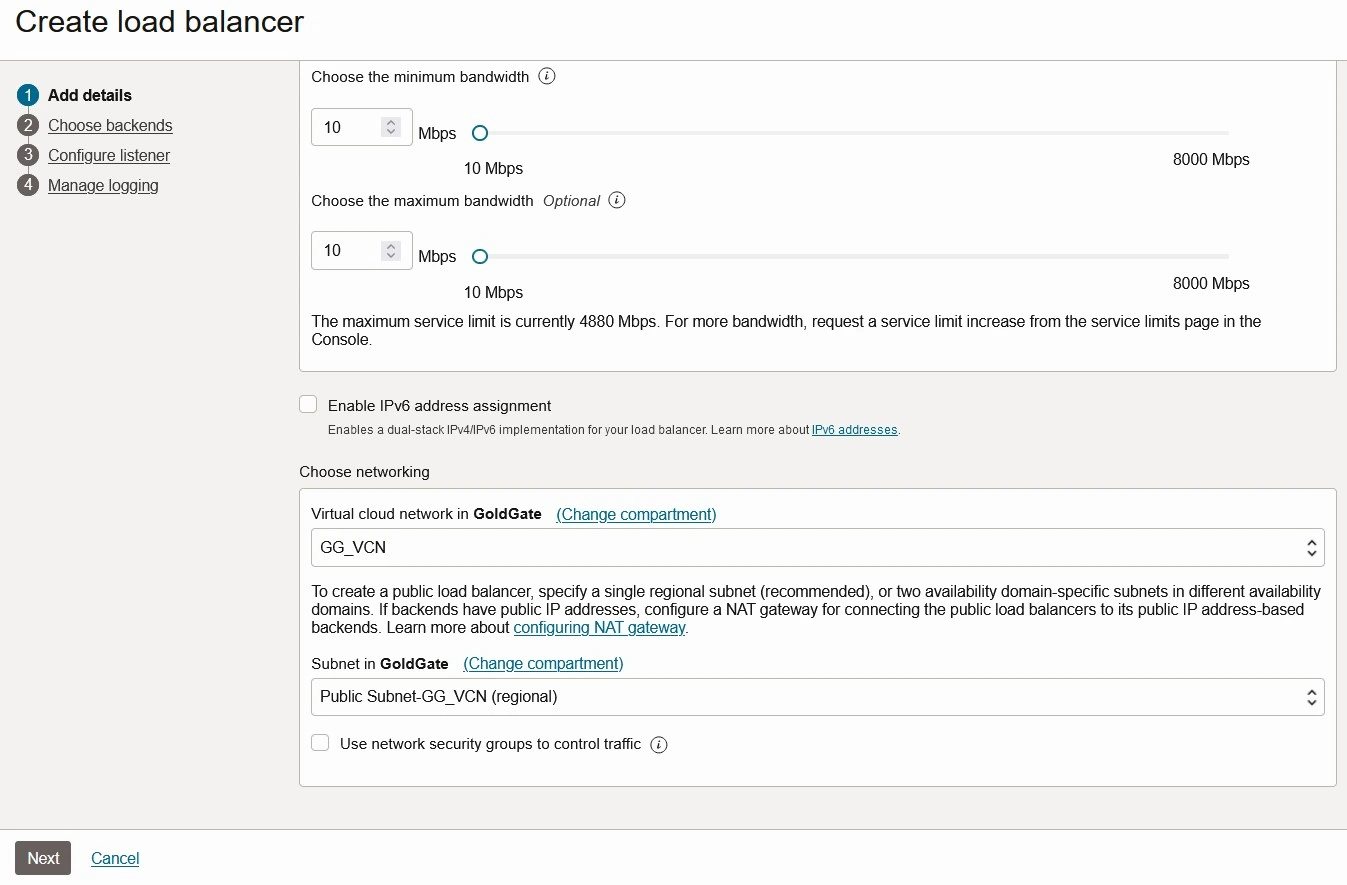Click the step 2 circle beside Choose backends
This screenshot has height=885, width=1347.
tap(28, 125)
